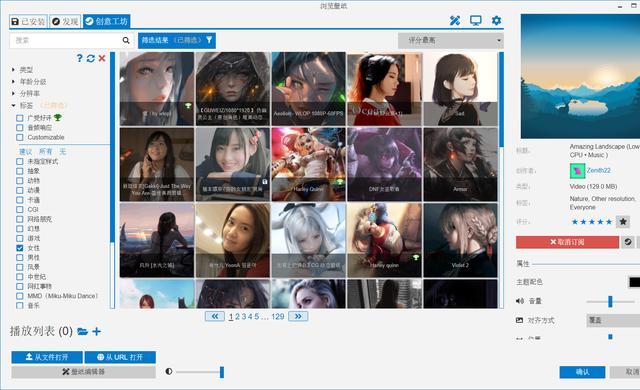
Task: Tick the 男性 (Guys) tag checkbox
Action: point(20,257)
